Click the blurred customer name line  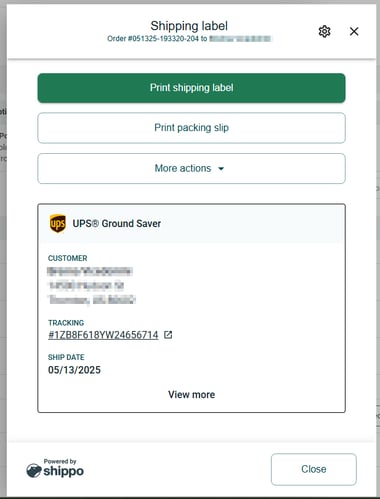pos(90,271)
